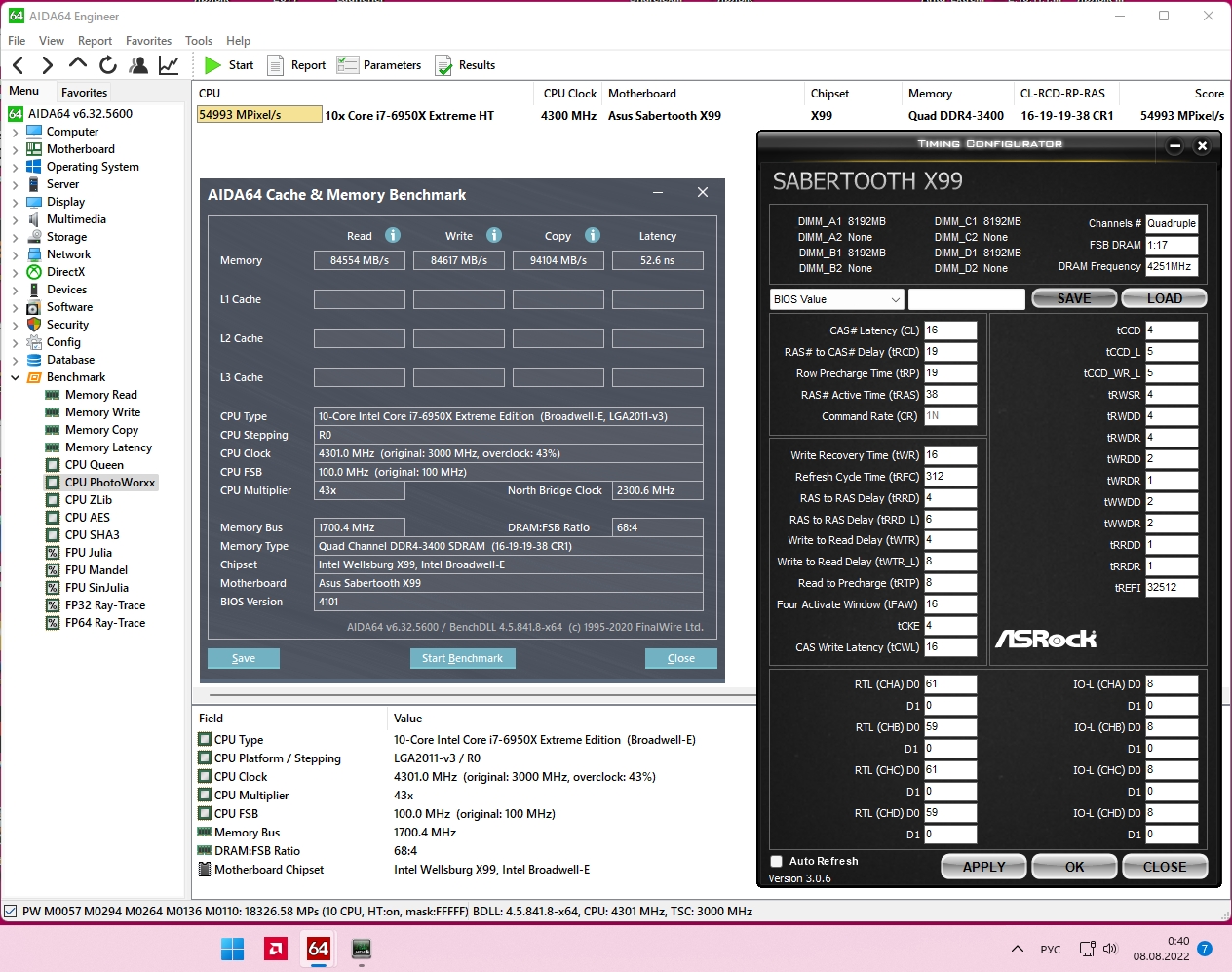Expand the Network tree node

point(15,254)
